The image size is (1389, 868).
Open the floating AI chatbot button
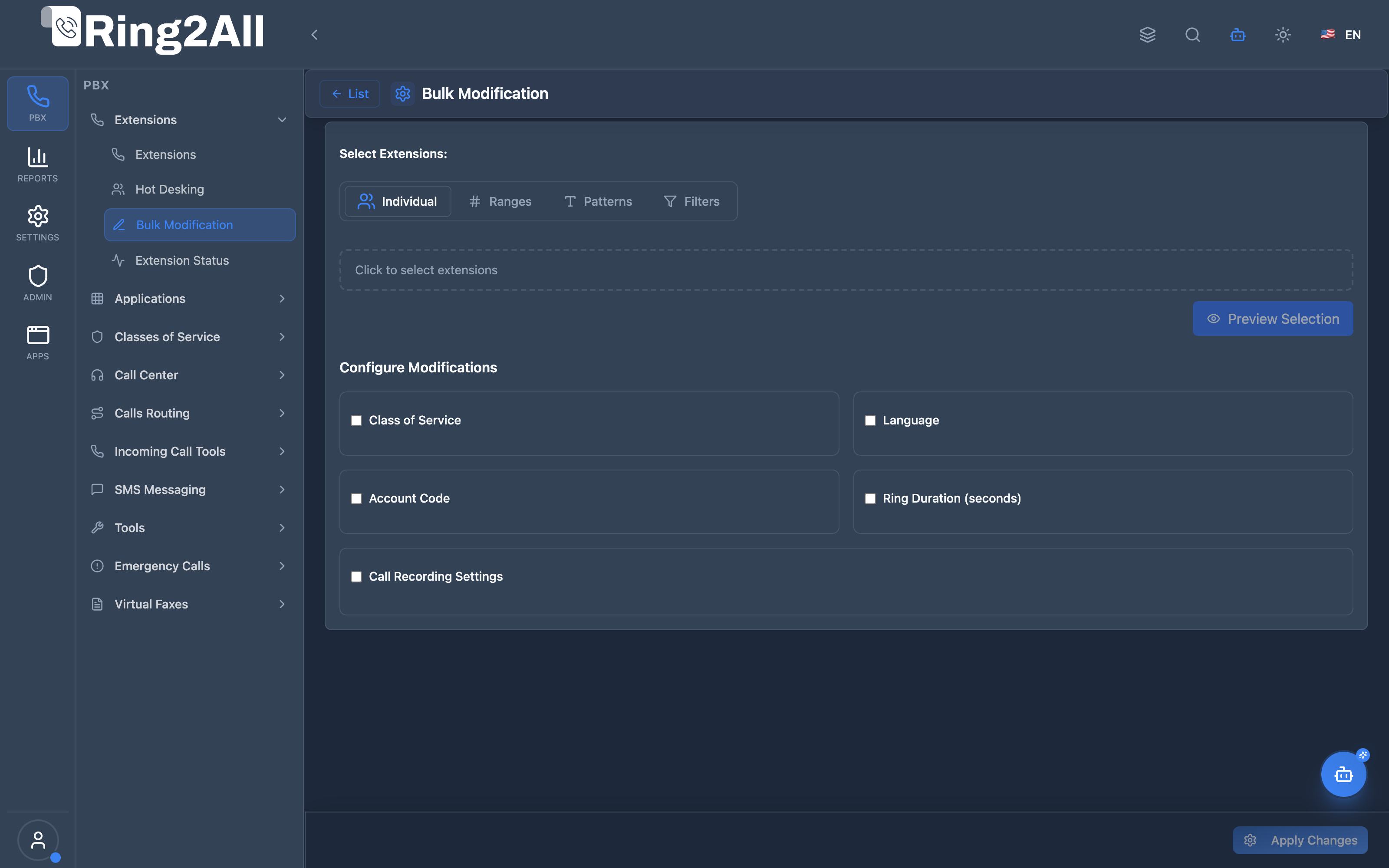click(x=1344, y=774)
